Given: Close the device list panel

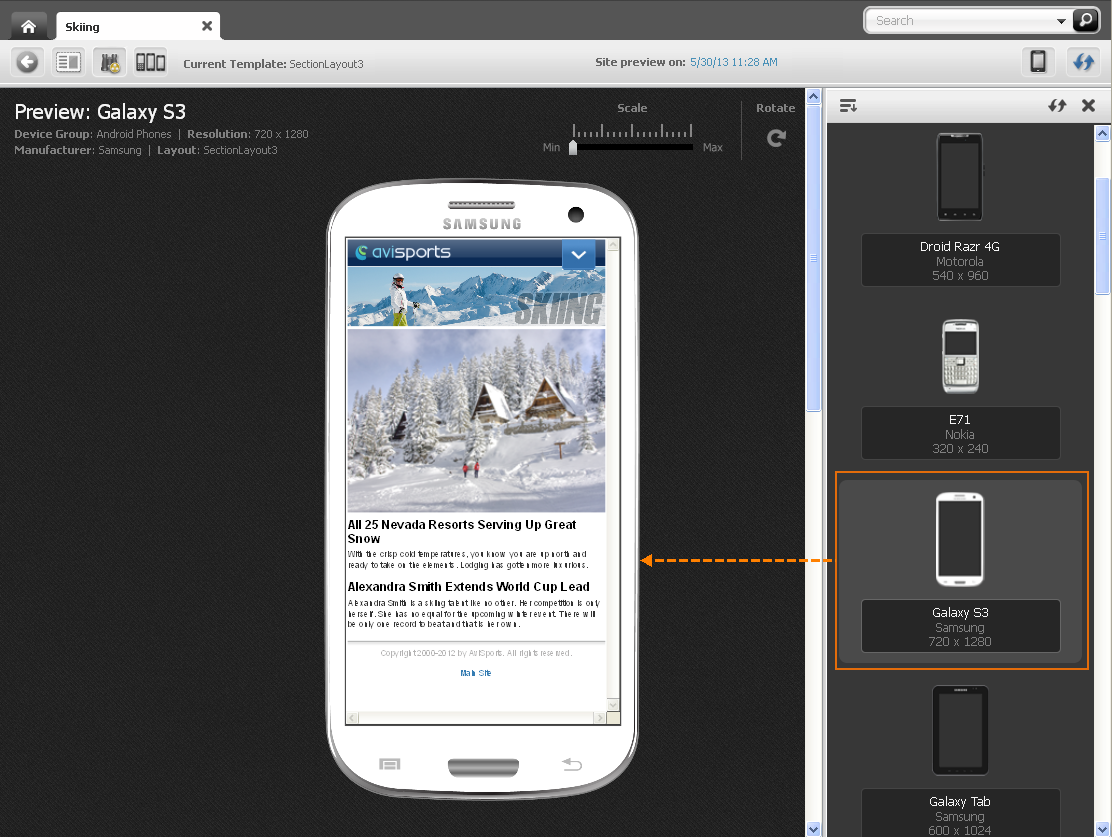Looking at the screenshot, I should [1088, 106].
